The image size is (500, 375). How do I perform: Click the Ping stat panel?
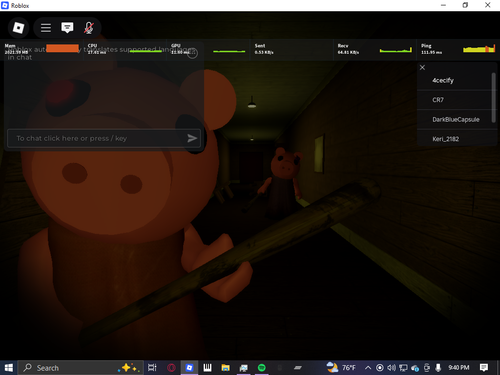[457, 50]
